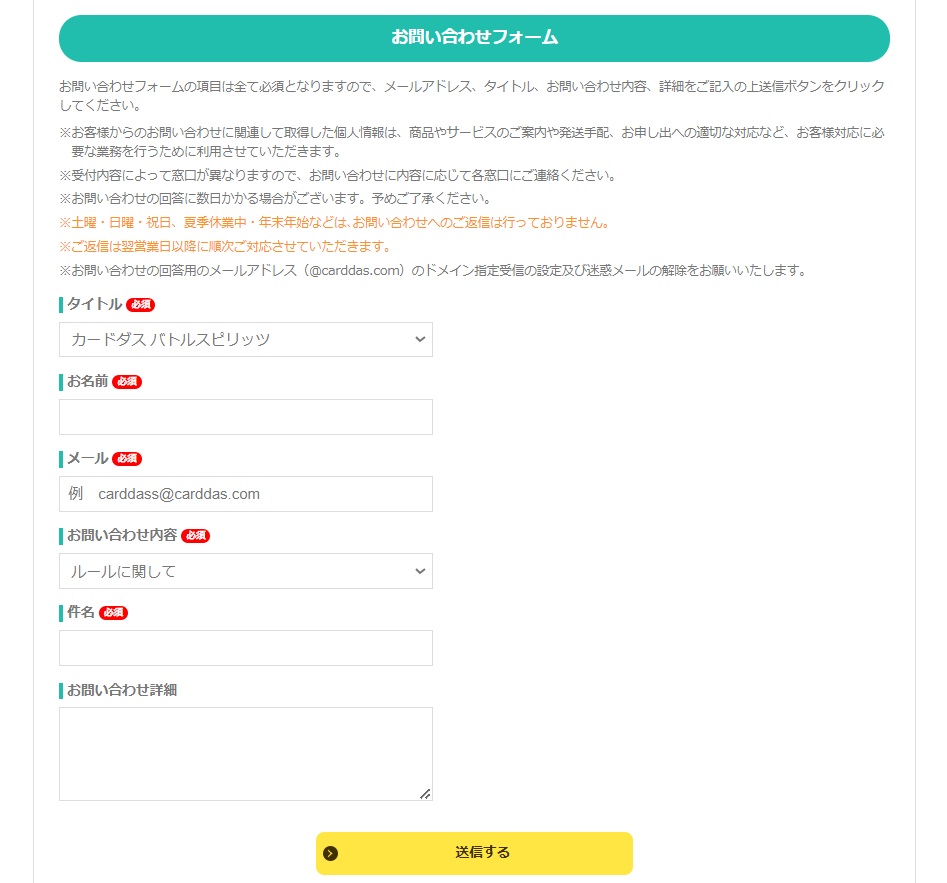Click the arrow icon on the 送信する button
Image resolution: width=947 pixels, height=883 pixels.
point(331,853)
